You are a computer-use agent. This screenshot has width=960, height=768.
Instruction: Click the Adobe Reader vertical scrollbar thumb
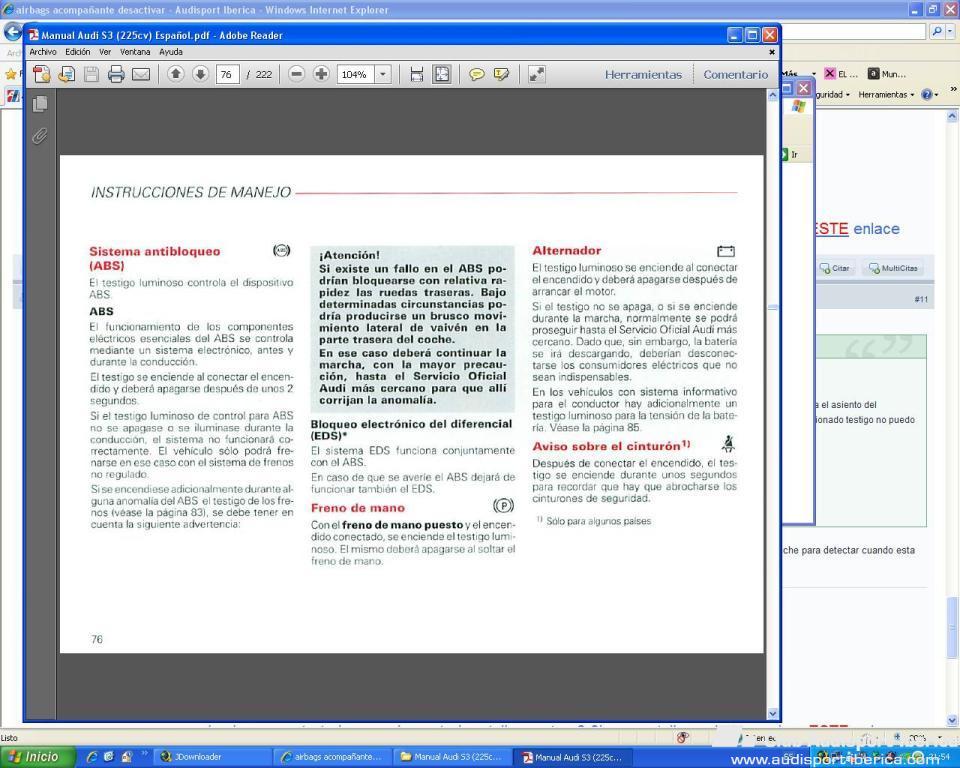[772, 307]
